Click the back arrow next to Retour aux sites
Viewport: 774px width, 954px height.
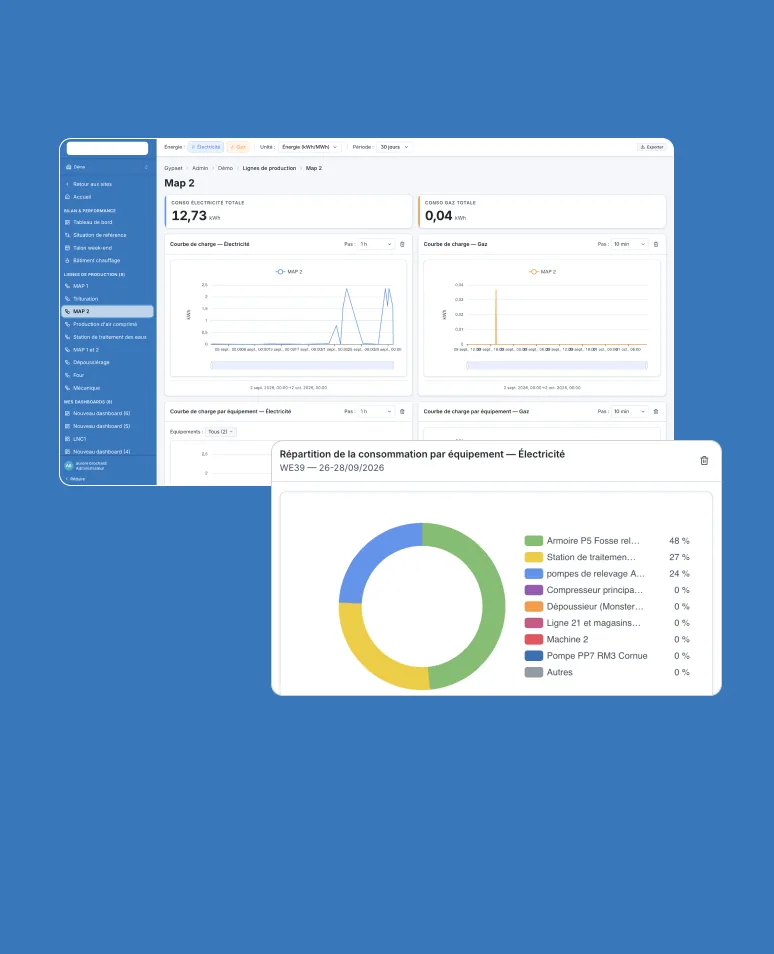click(x=68, y=184)
